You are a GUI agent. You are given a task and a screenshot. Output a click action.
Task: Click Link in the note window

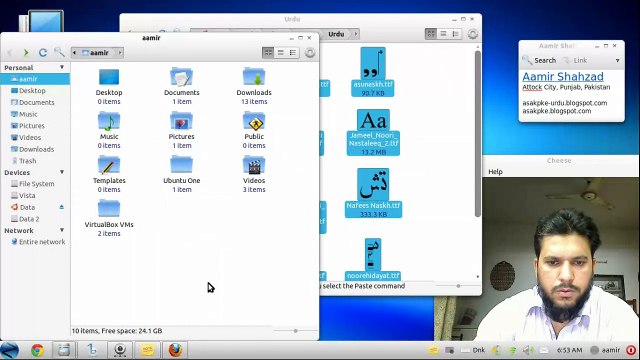(575, 60)
